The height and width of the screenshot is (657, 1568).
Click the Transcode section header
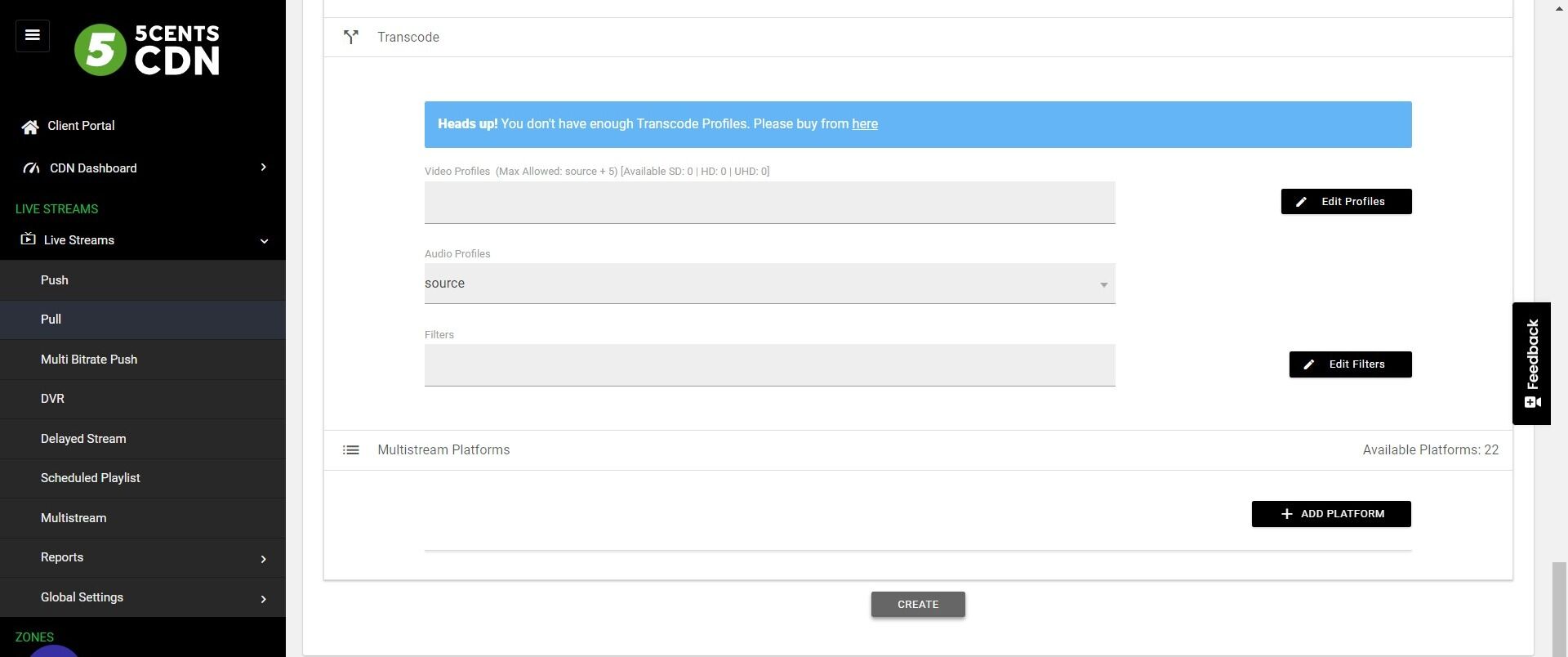point(918,38)
